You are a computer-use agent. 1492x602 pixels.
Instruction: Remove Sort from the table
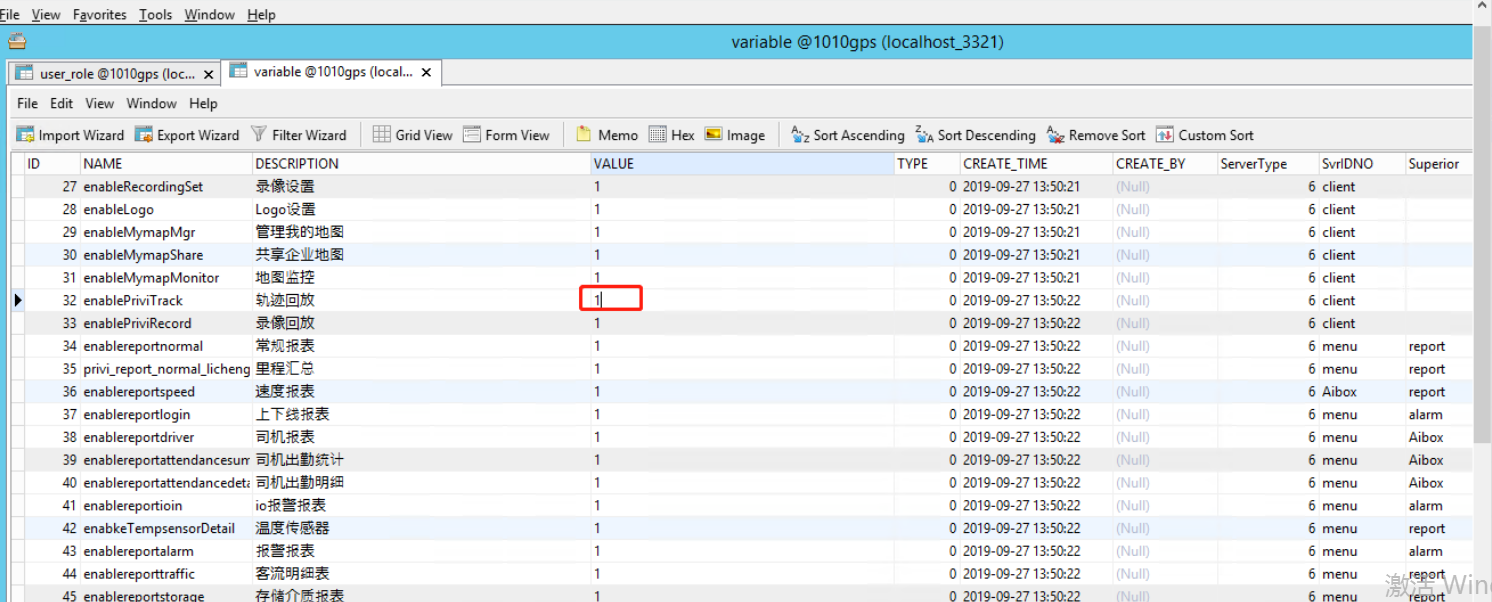point(1096,135)
